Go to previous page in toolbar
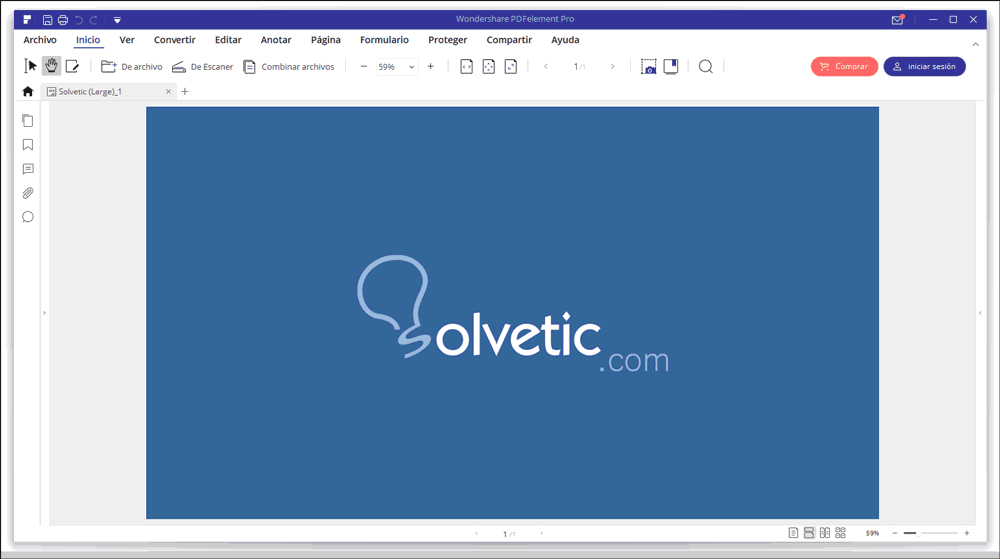The image size is (1000, 559). [x=546, y=66]
